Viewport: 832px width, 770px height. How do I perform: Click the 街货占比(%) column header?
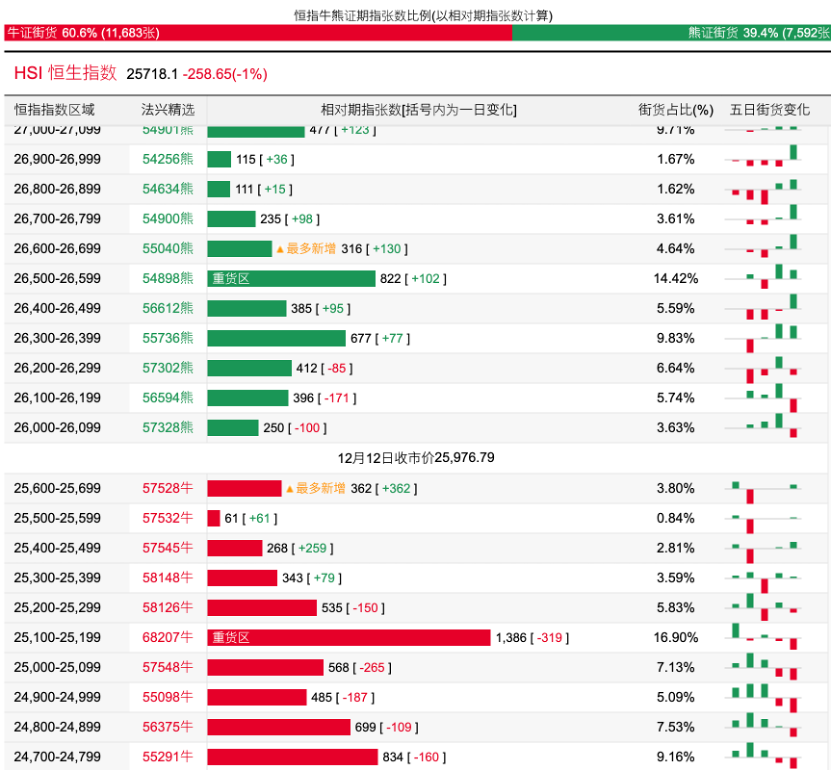676,110
